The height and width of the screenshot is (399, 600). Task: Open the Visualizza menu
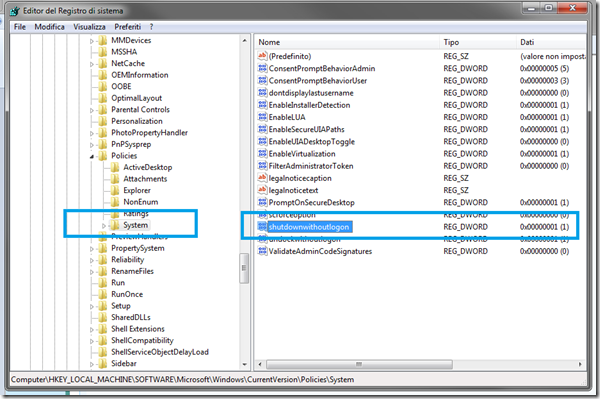pyautogui.click(x=89, y=27)
